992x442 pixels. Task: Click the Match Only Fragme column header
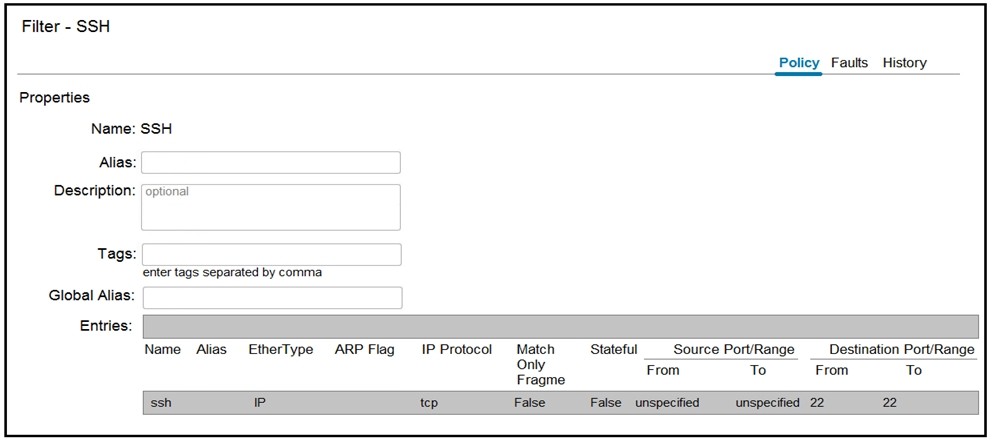(x=540, y=365)
